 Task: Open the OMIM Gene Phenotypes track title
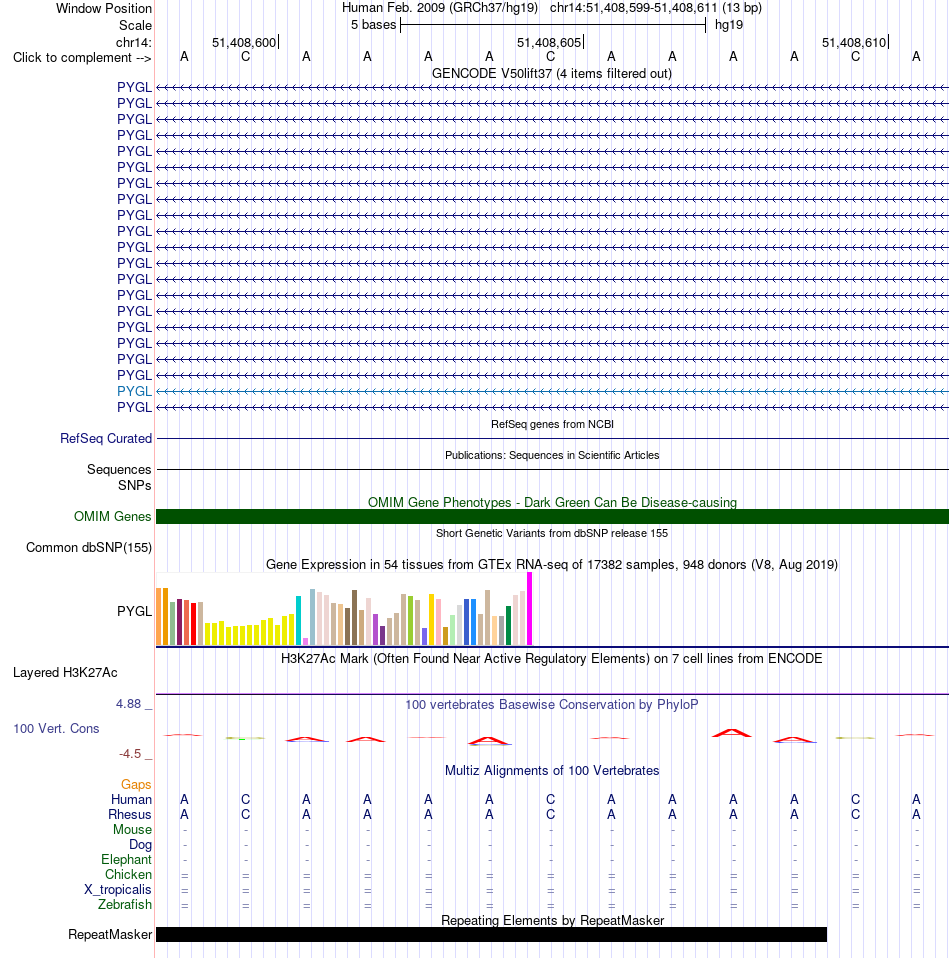click(552, 502)
